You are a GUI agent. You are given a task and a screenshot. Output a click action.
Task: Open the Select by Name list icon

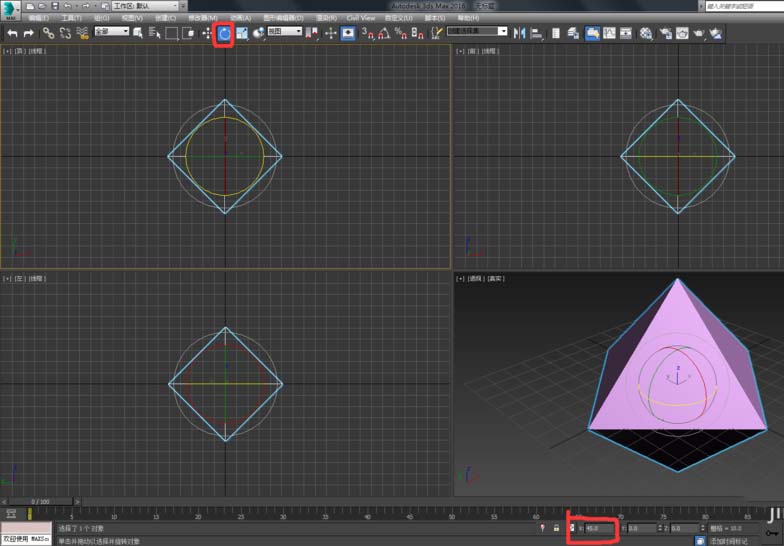154,34
